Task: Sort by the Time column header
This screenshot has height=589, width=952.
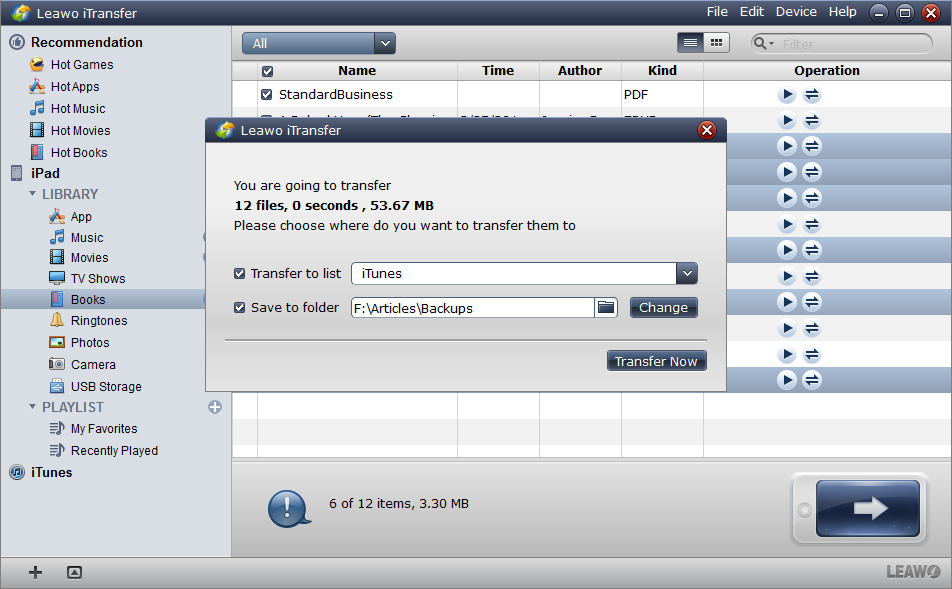Action: (x=498, y=71)
